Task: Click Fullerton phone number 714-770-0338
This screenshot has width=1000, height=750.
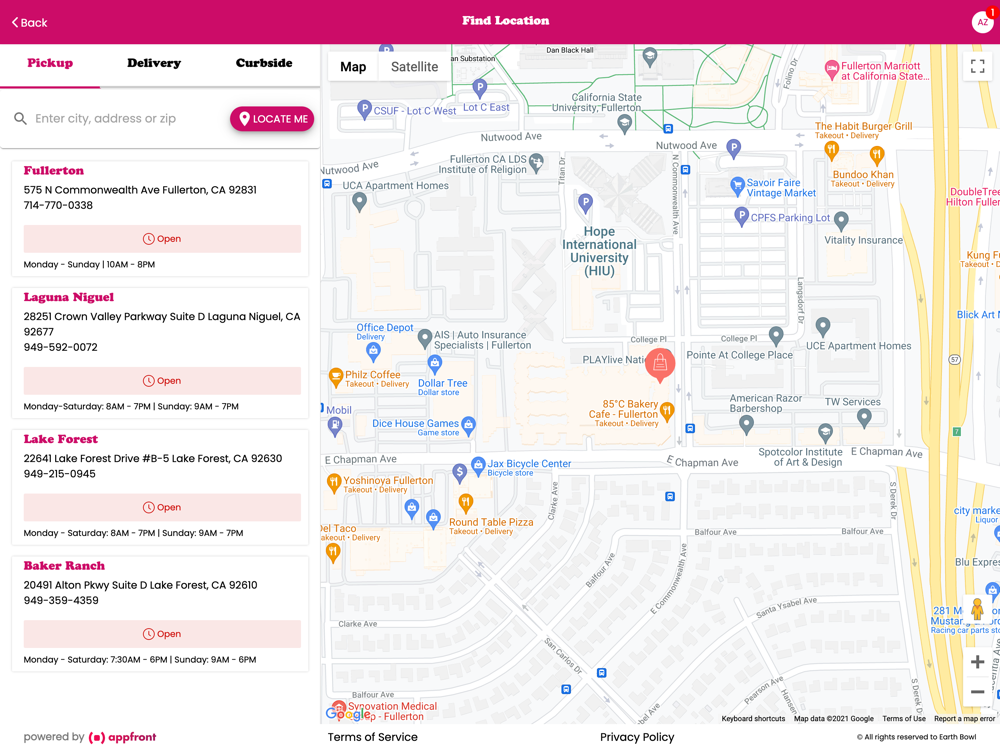Action: [58, 205]
